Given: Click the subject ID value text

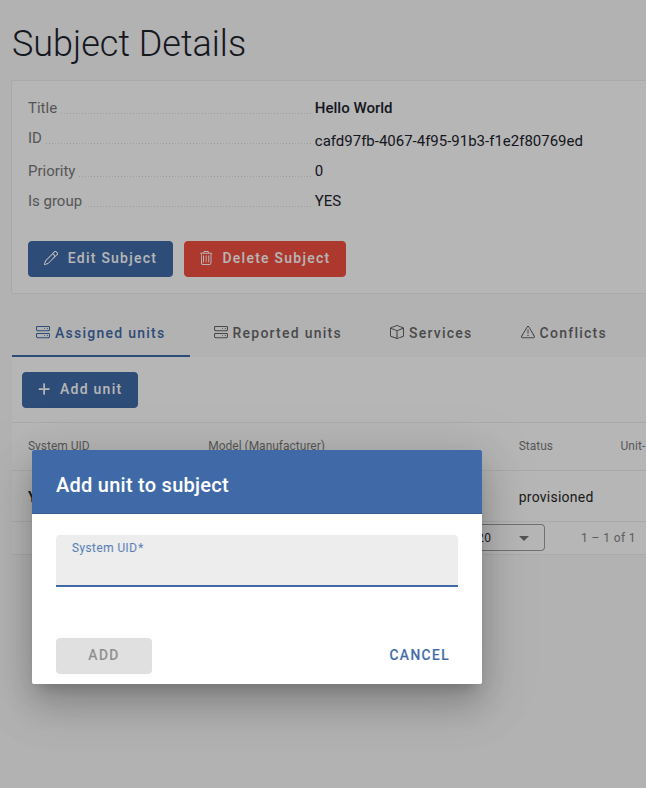Looking at the screenshot, I should click(x=448, y=141).
